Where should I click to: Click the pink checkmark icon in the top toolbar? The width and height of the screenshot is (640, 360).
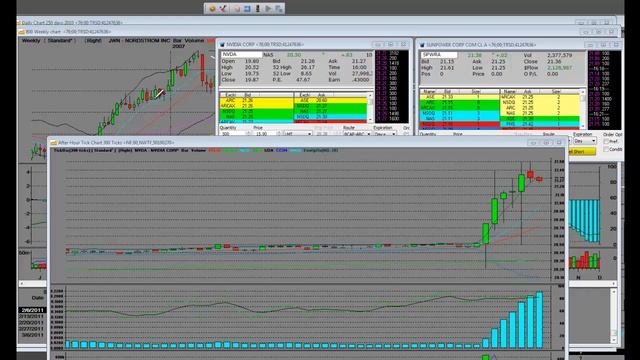[223, 9]
